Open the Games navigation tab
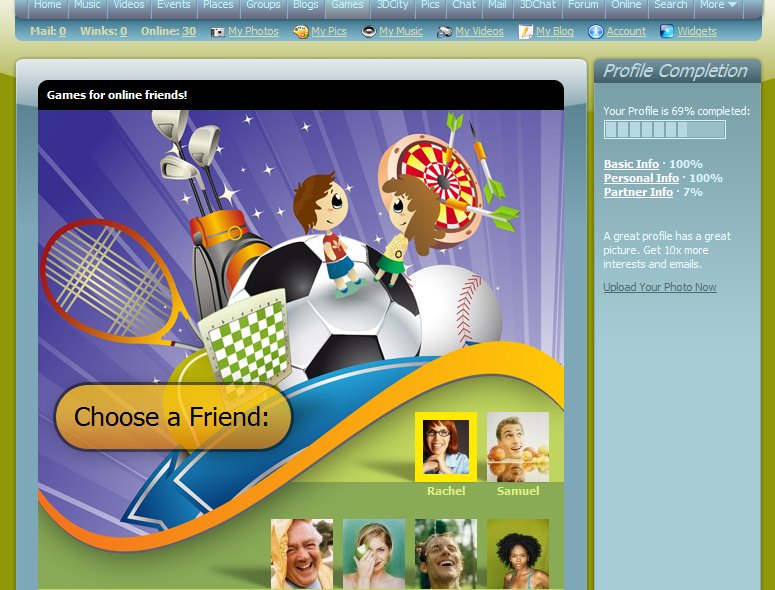Viewport: 775px width, 590px height. point(347,5)
